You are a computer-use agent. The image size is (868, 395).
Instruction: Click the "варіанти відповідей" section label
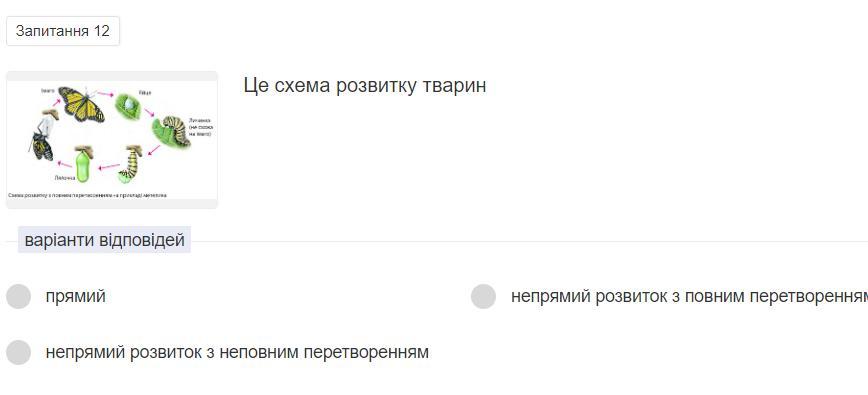pos(105,240)
